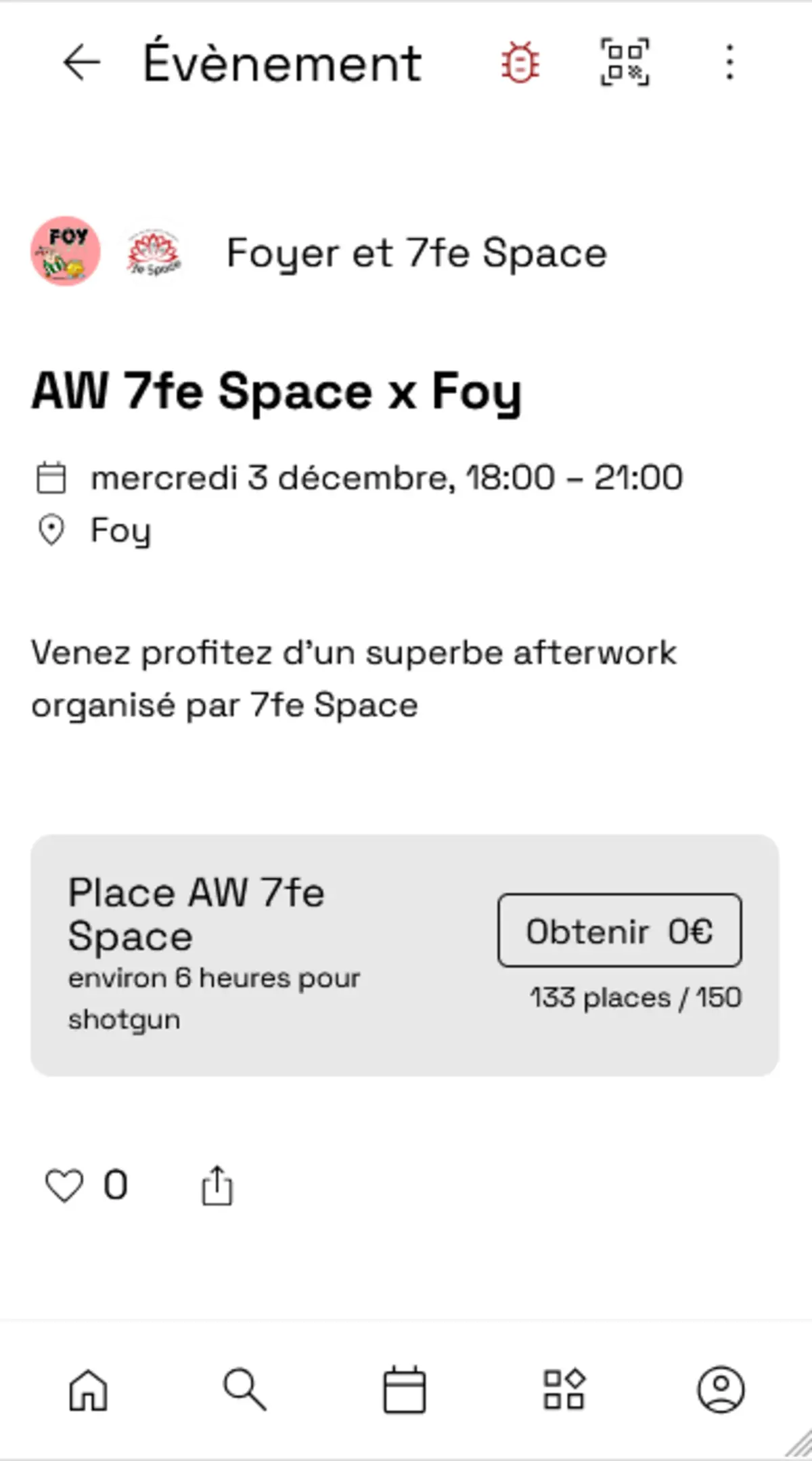Click the 7fe Space lotus logo

(154, 253)
